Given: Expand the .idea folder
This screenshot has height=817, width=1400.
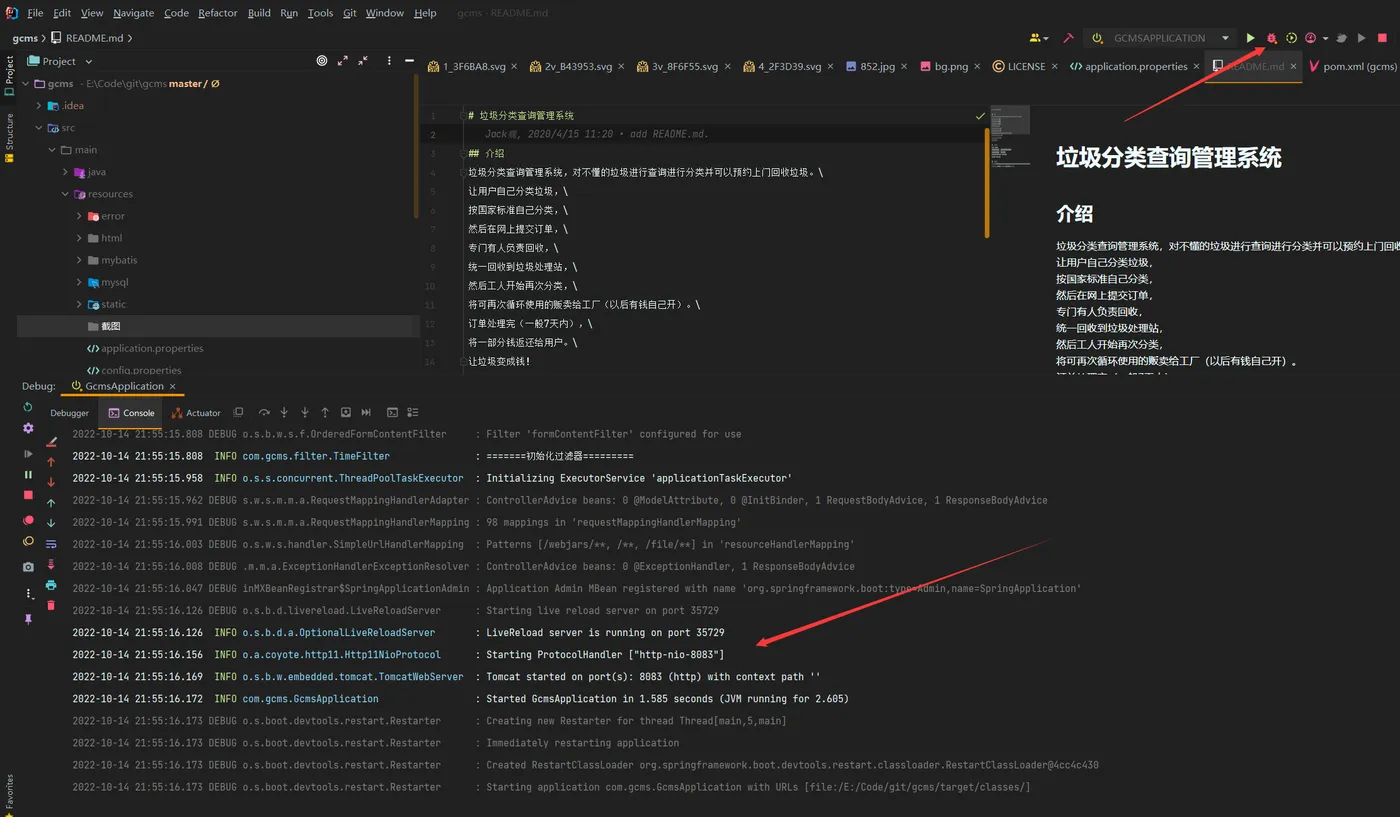Looking at the screenshot, I should (x=39, y=106).
